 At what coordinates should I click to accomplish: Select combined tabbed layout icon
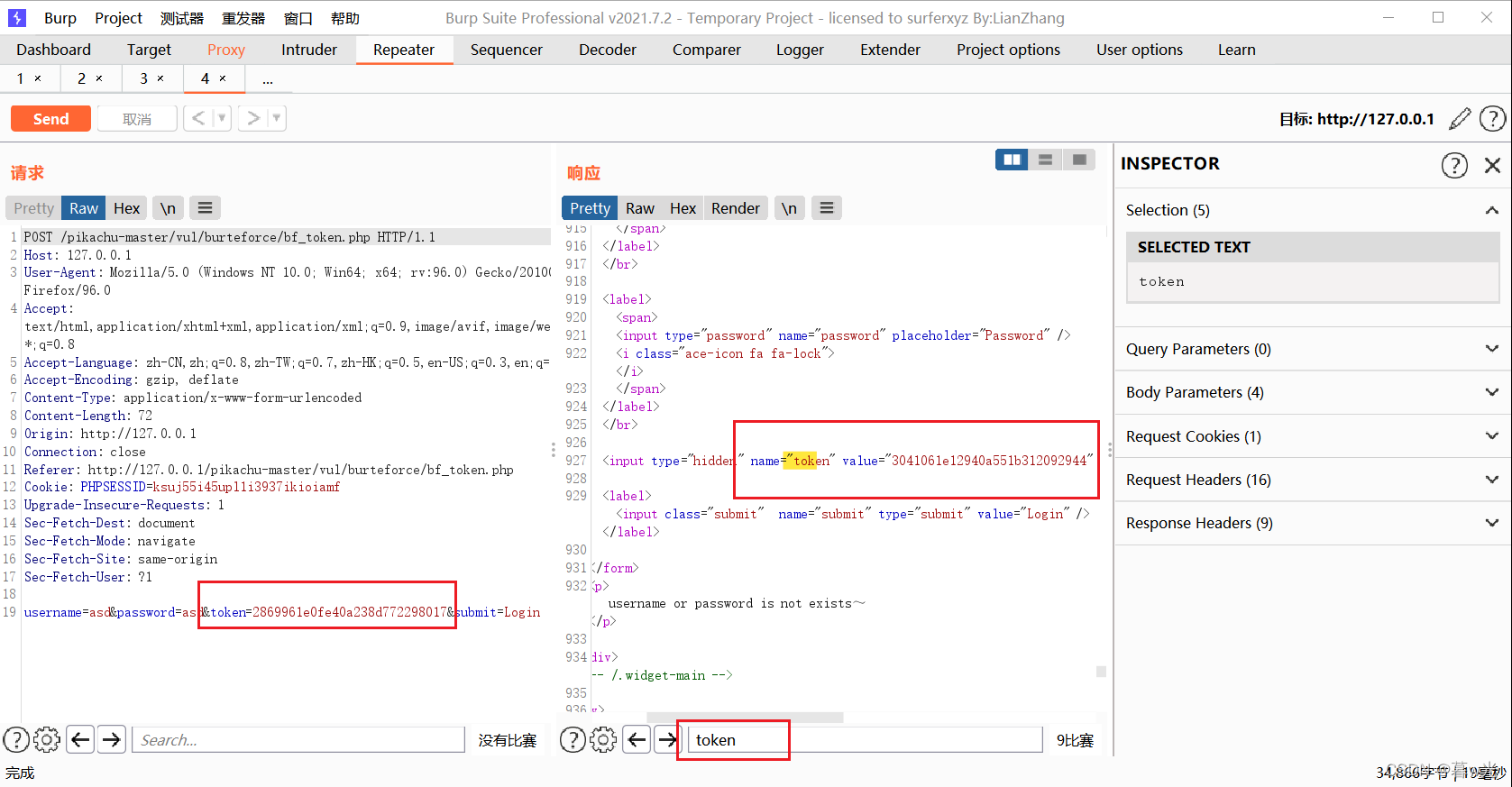[1079, 160]
